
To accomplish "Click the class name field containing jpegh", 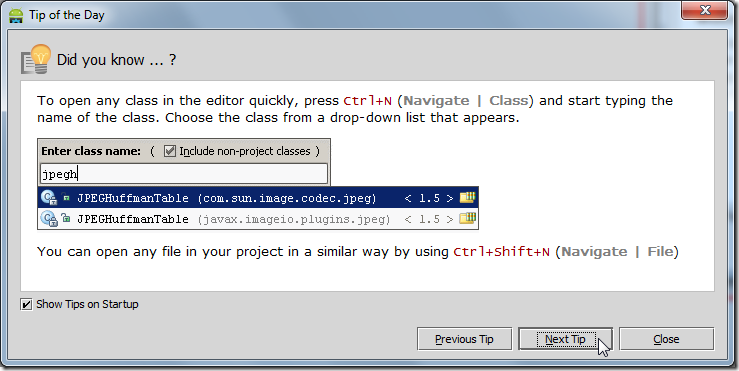I will click(x=184, y=174).
